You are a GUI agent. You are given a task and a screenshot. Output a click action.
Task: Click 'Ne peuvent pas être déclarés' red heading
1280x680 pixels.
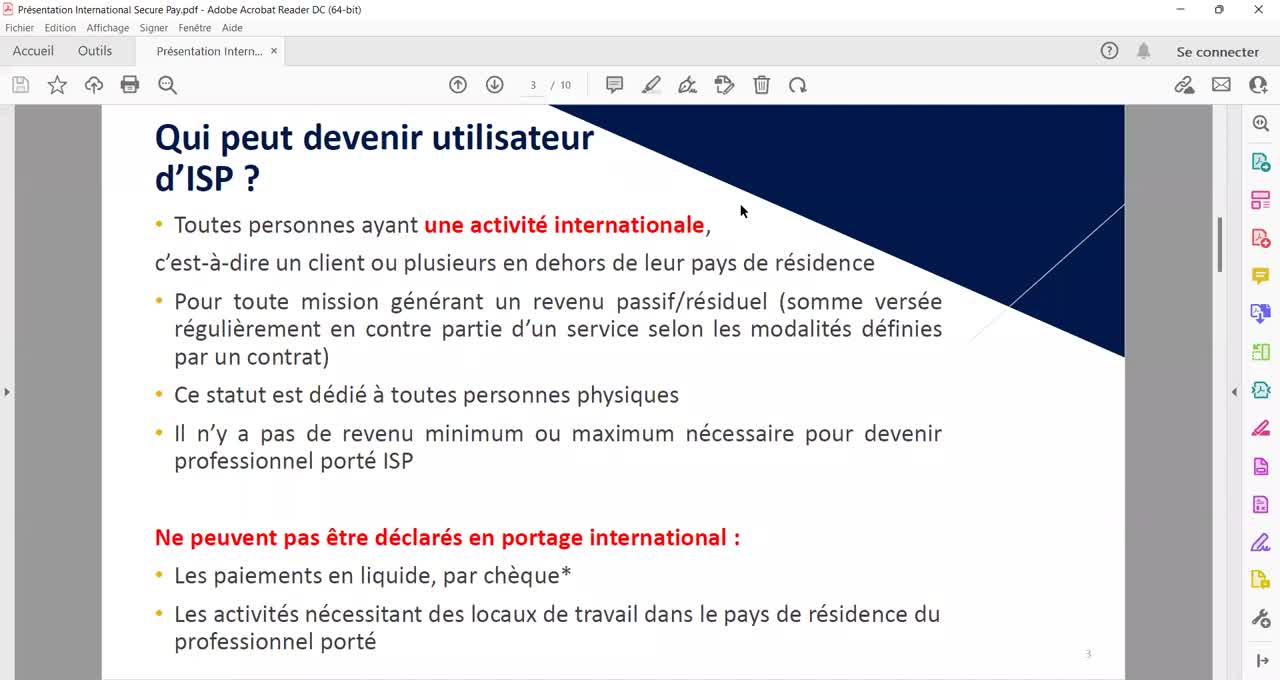(x=447, y=538)
